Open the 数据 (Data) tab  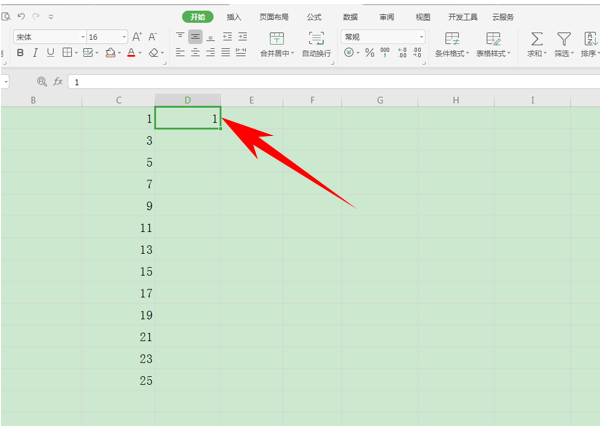[350, 17]
